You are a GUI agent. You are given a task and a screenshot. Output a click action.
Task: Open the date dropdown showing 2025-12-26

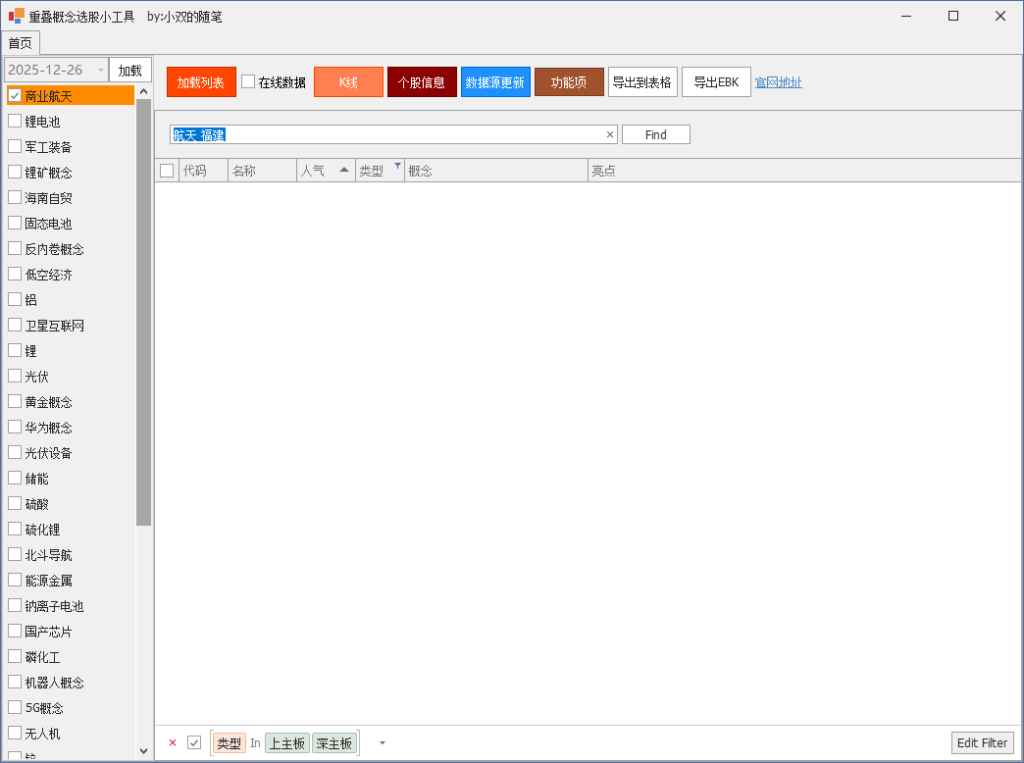pos(99,70)
